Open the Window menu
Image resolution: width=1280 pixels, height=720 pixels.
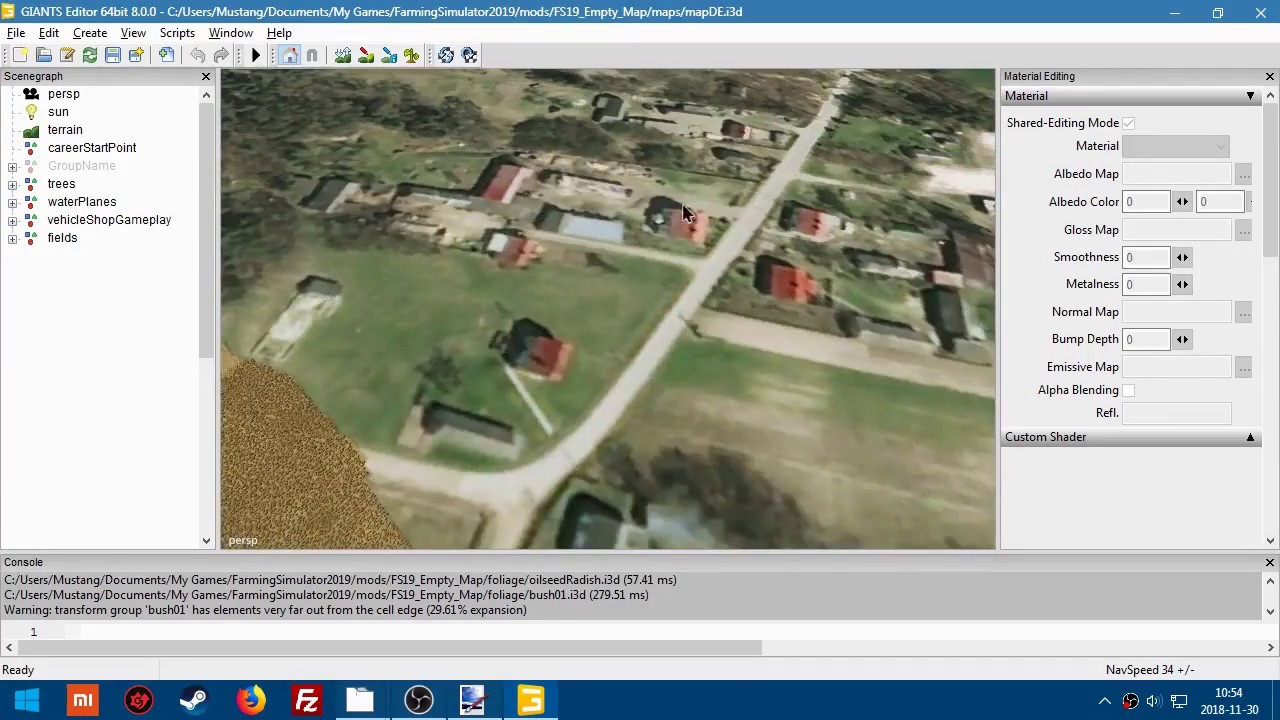231,33
